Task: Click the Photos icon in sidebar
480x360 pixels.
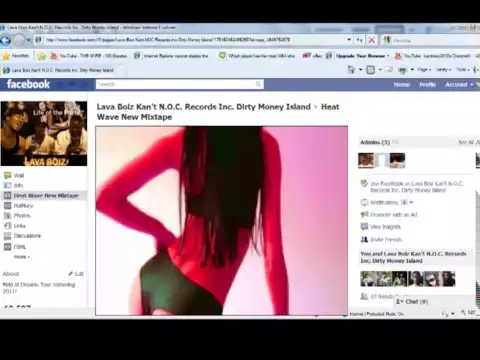Action: [7, 216]
